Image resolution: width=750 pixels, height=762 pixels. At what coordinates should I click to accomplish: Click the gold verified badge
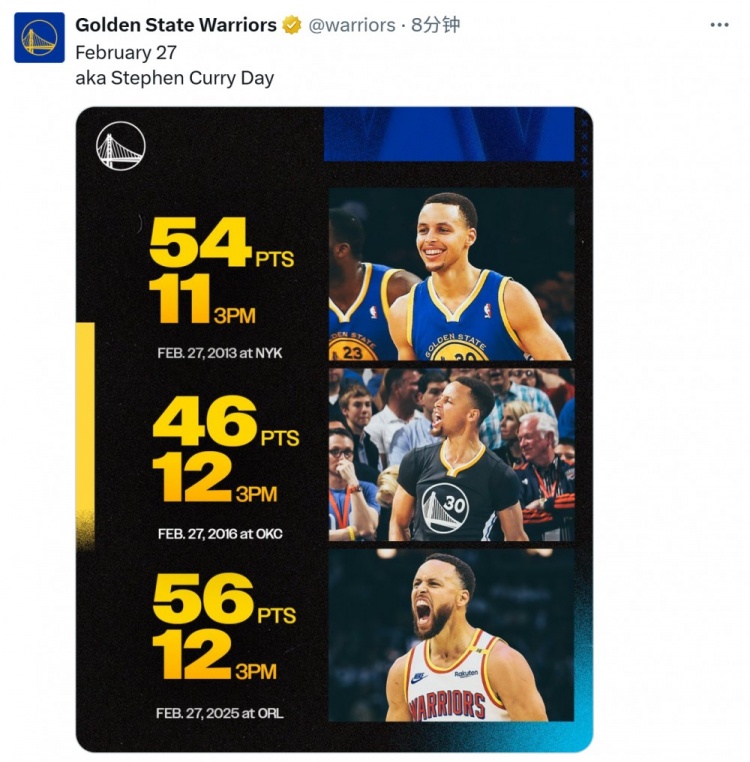(292, 25)
